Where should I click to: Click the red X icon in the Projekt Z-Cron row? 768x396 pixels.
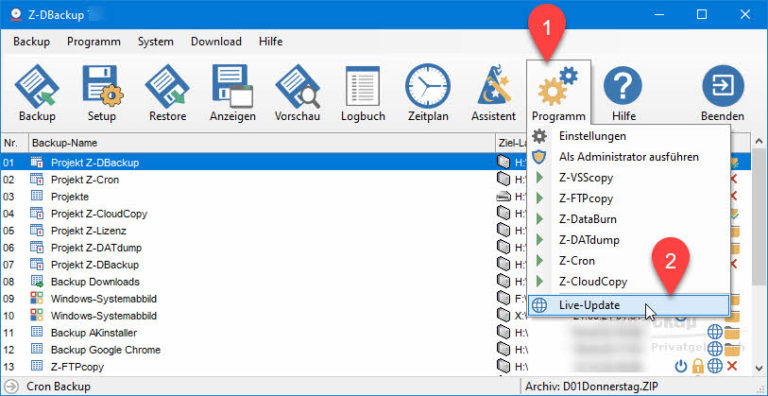pyautogui.click(x=734, y=179)
